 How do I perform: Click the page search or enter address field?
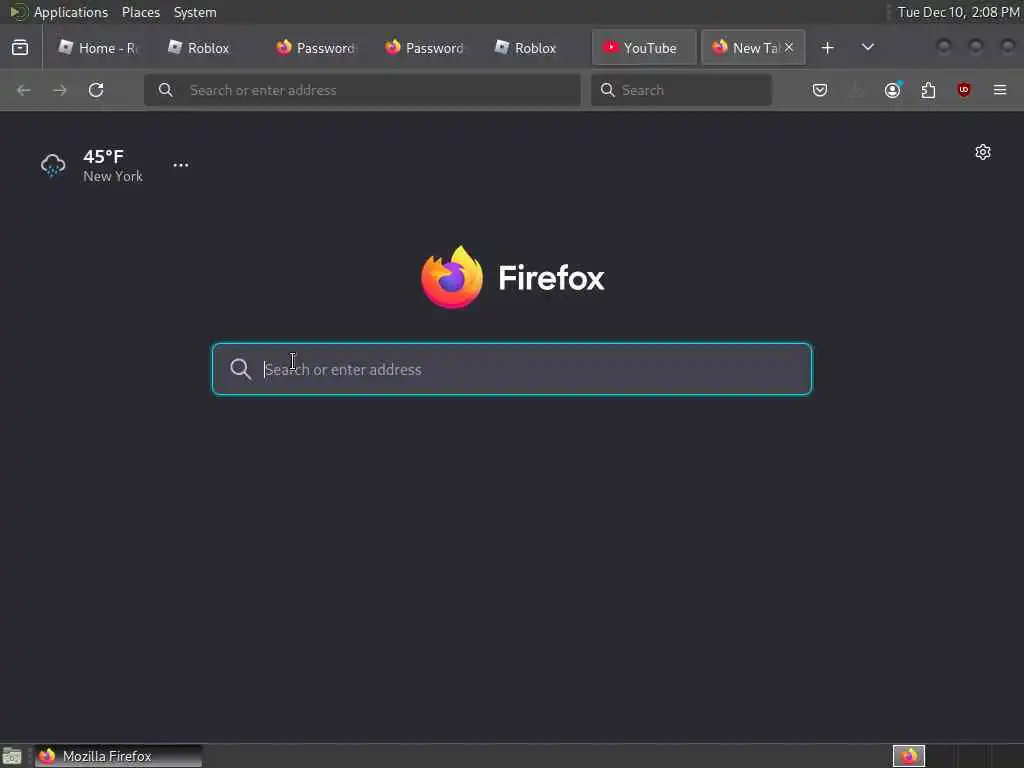[512, 369]
